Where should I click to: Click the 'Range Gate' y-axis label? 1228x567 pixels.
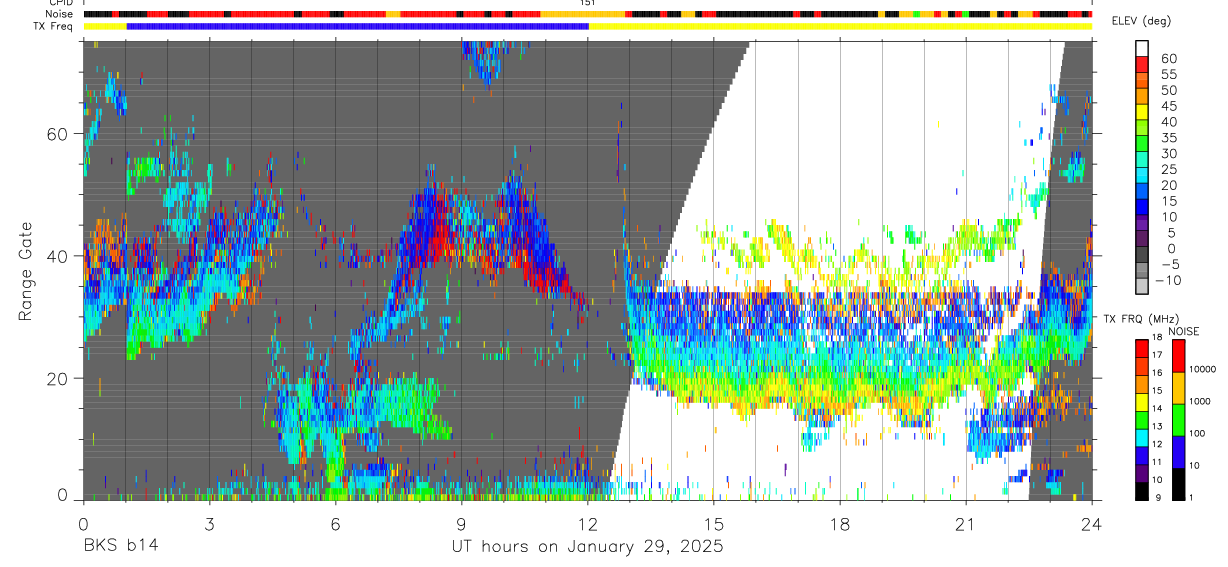click(x=26, y=272)
